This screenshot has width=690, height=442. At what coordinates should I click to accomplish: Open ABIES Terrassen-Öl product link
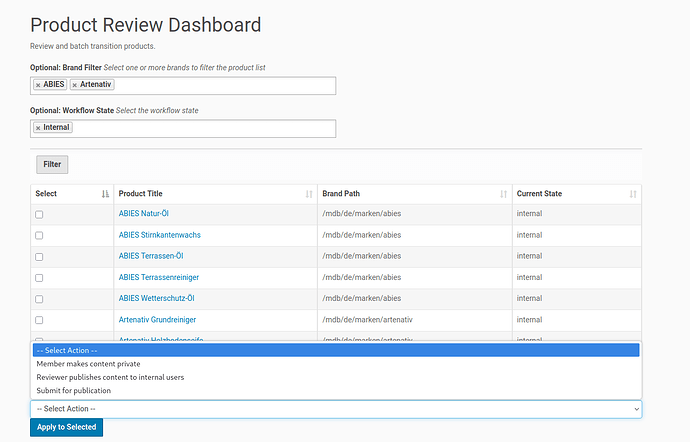[151, 256]
